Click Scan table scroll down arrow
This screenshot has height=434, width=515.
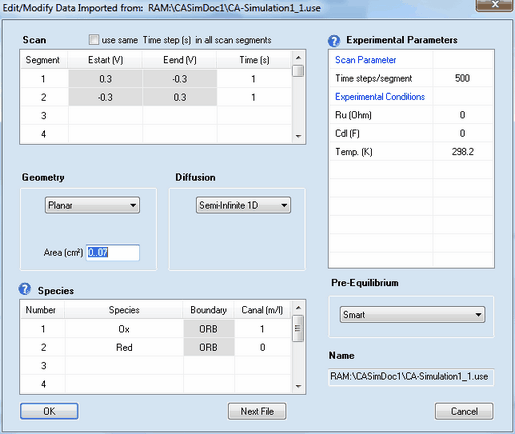coord(298,136)
